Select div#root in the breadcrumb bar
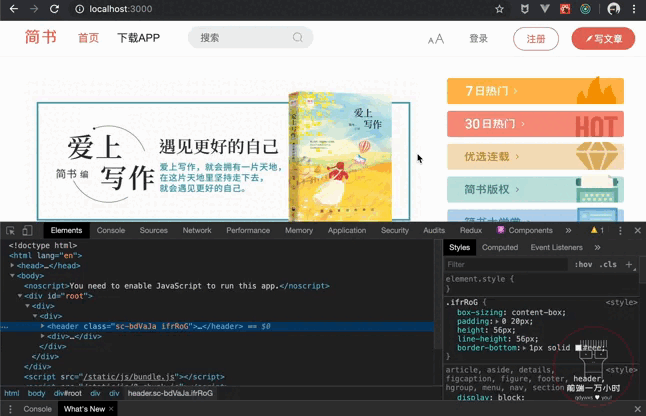The image size is (646, 416). coord(68,393)
